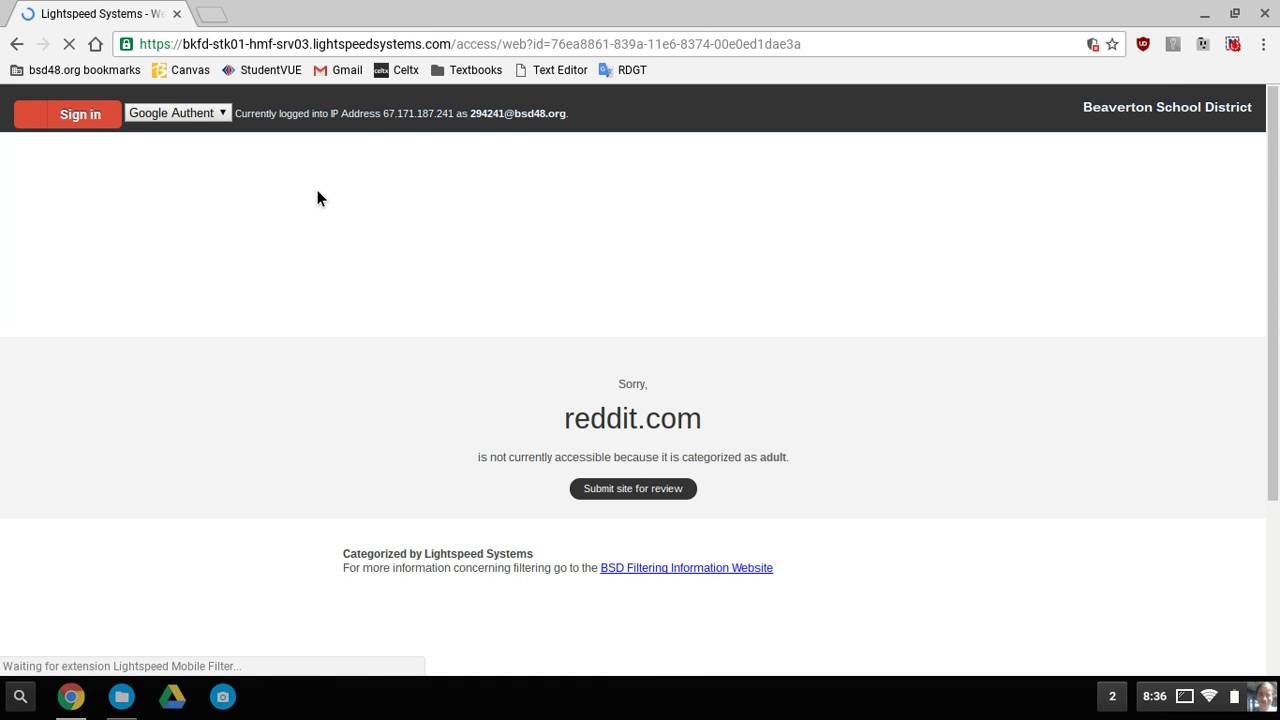This screenshot has height=720, width=1280.
Task: Click the battery status icon
Action: pos(1234,696)
